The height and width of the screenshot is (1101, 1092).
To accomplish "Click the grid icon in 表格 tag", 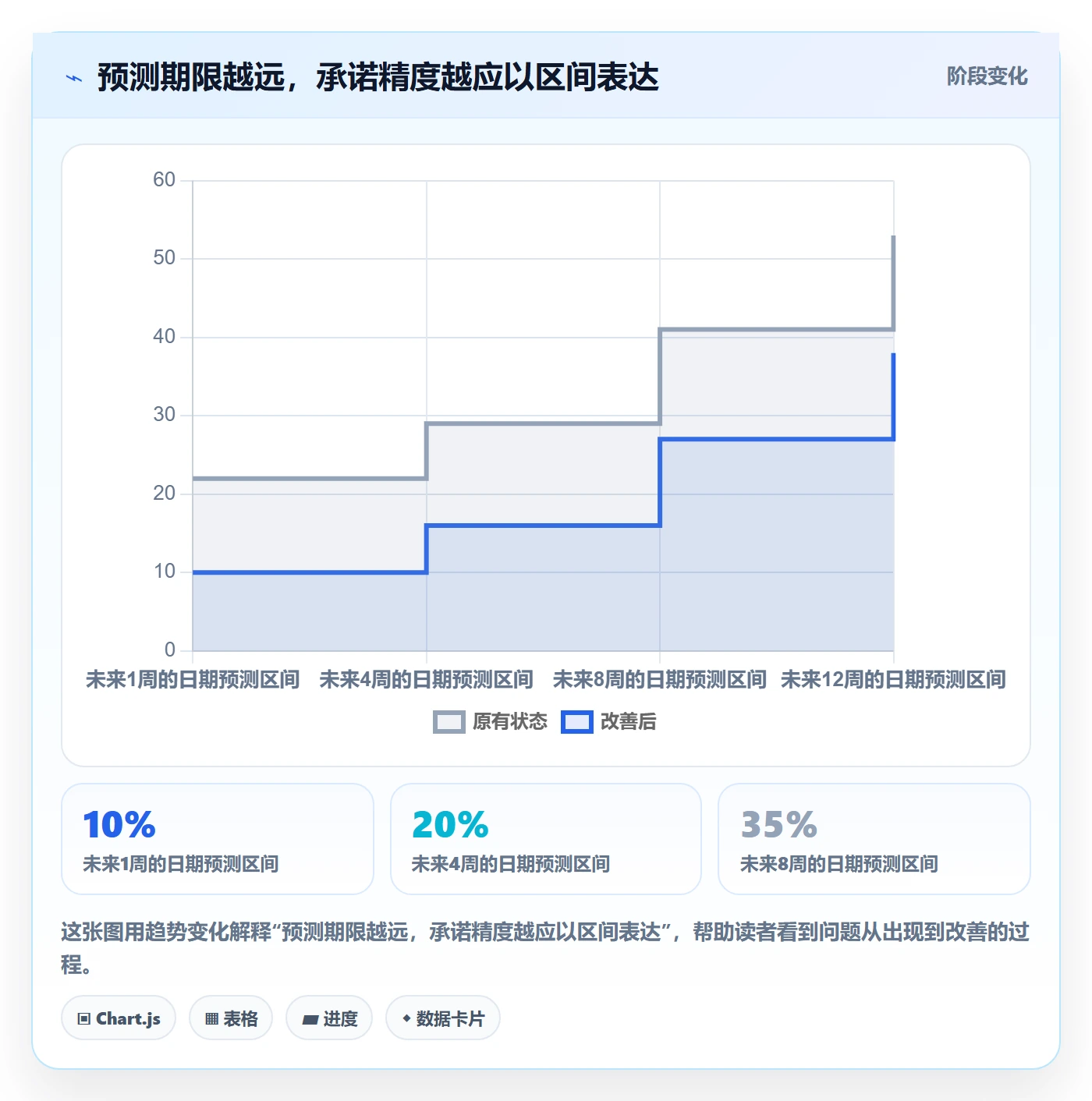I will point(211,1019).
